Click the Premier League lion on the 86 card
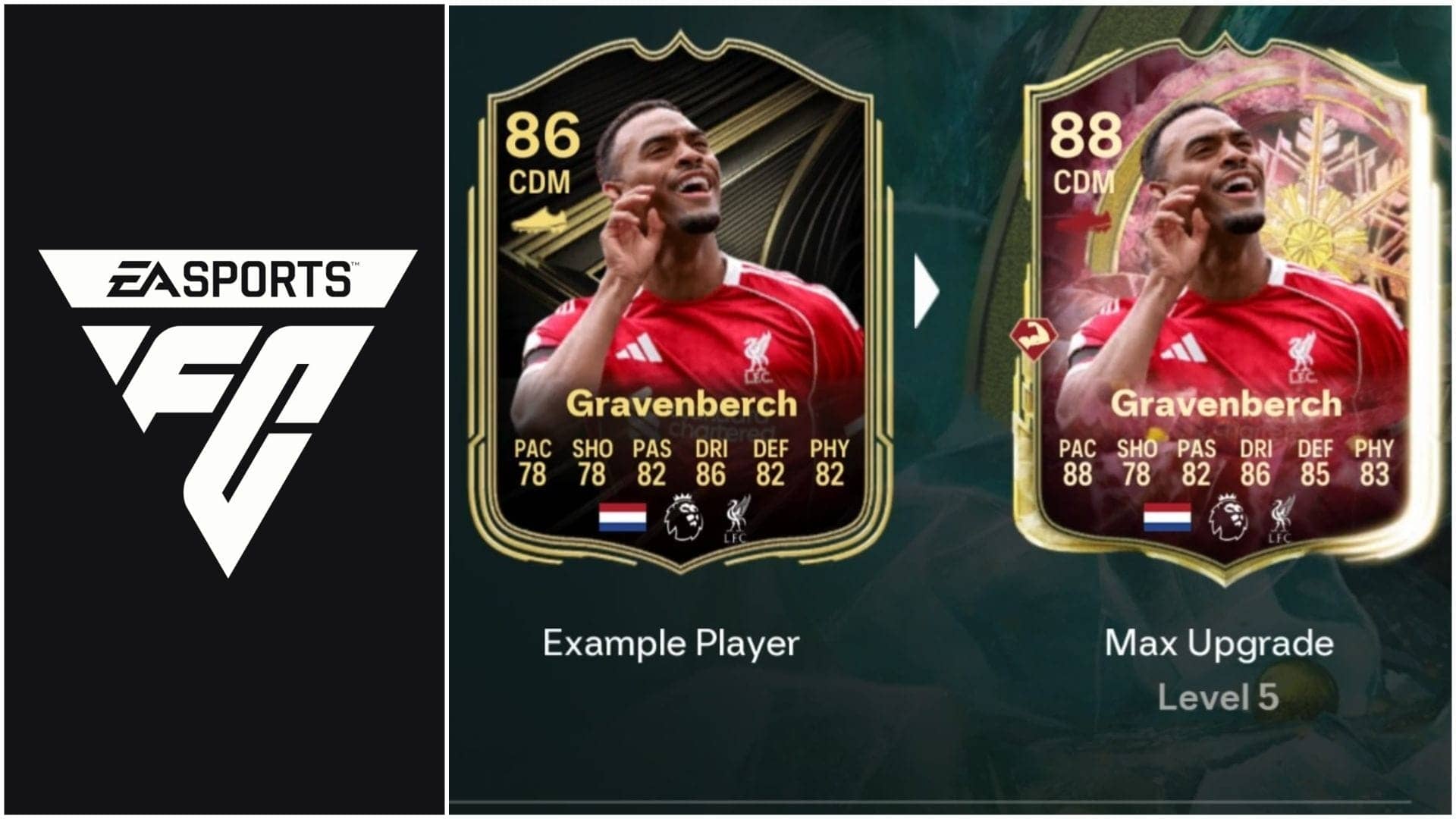This screenshot has width=1456, height=819. [x=683, y=517]
